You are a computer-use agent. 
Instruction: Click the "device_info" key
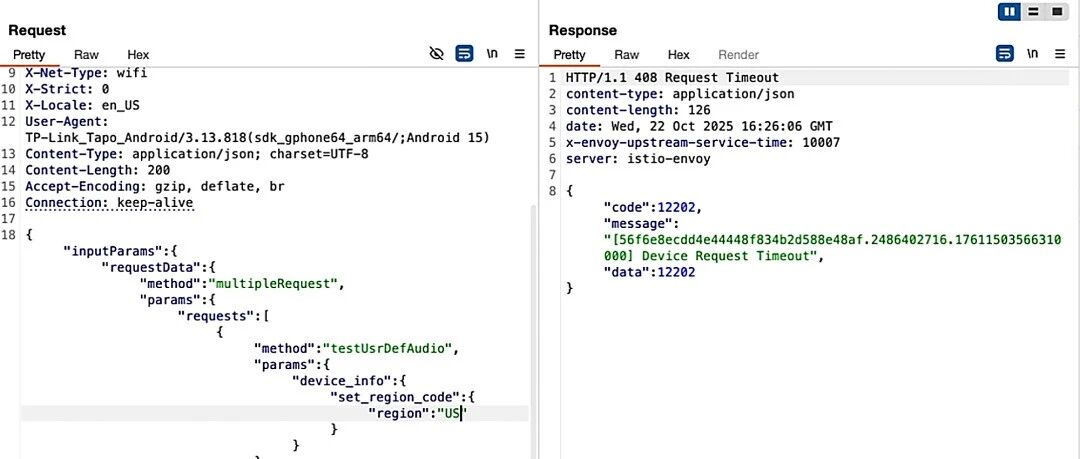pyautogui.click(x=341, y=380)
